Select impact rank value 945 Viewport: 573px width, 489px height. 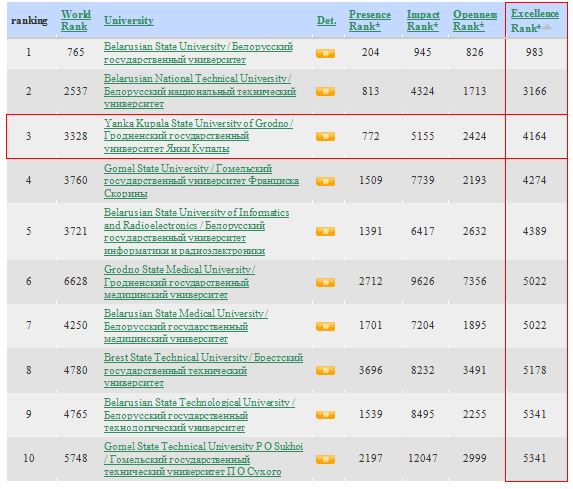pos(423,52)
